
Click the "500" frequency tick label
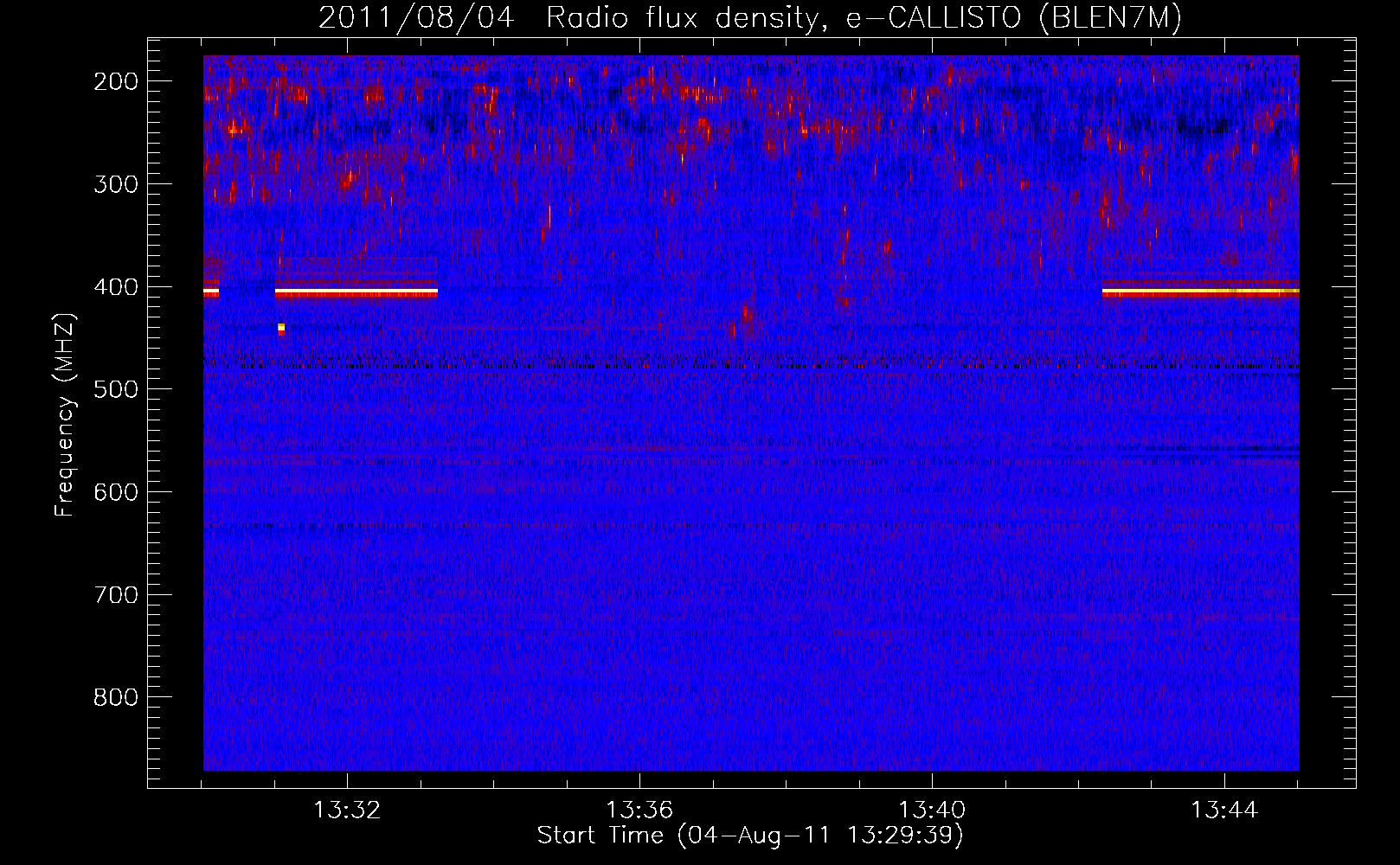(116, 389)
